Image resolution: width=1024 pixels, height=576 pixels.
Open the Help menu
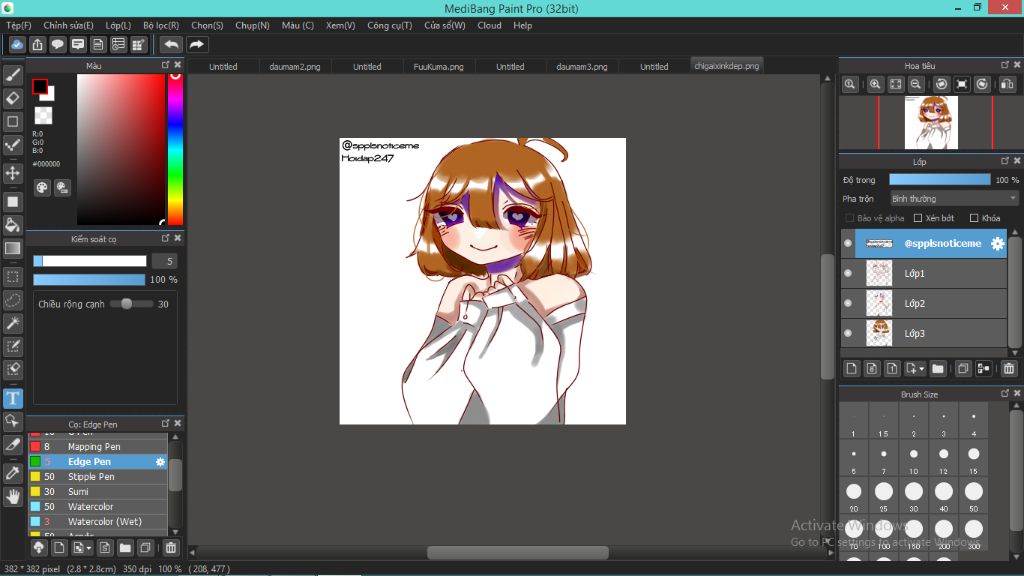[522, 25]
